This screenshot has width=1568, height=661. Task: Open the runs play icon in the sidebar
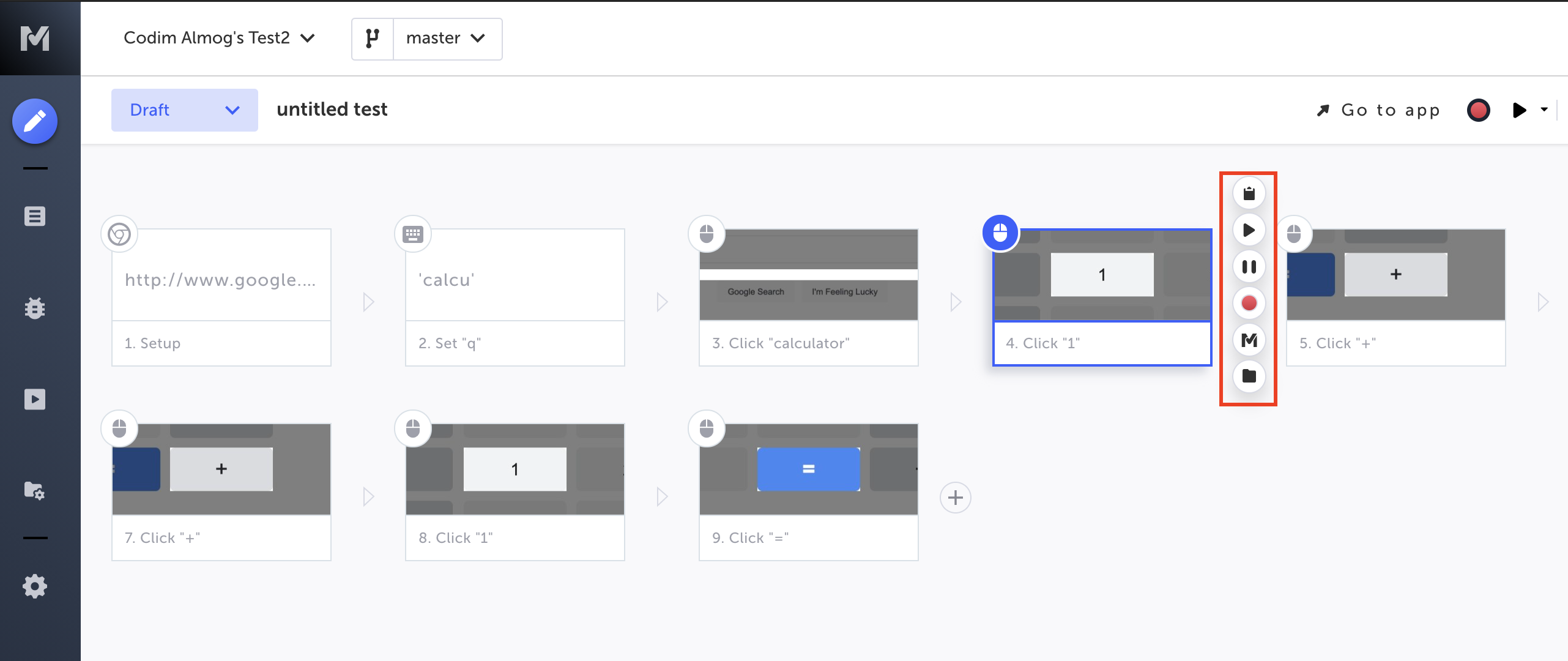(35, 400)
